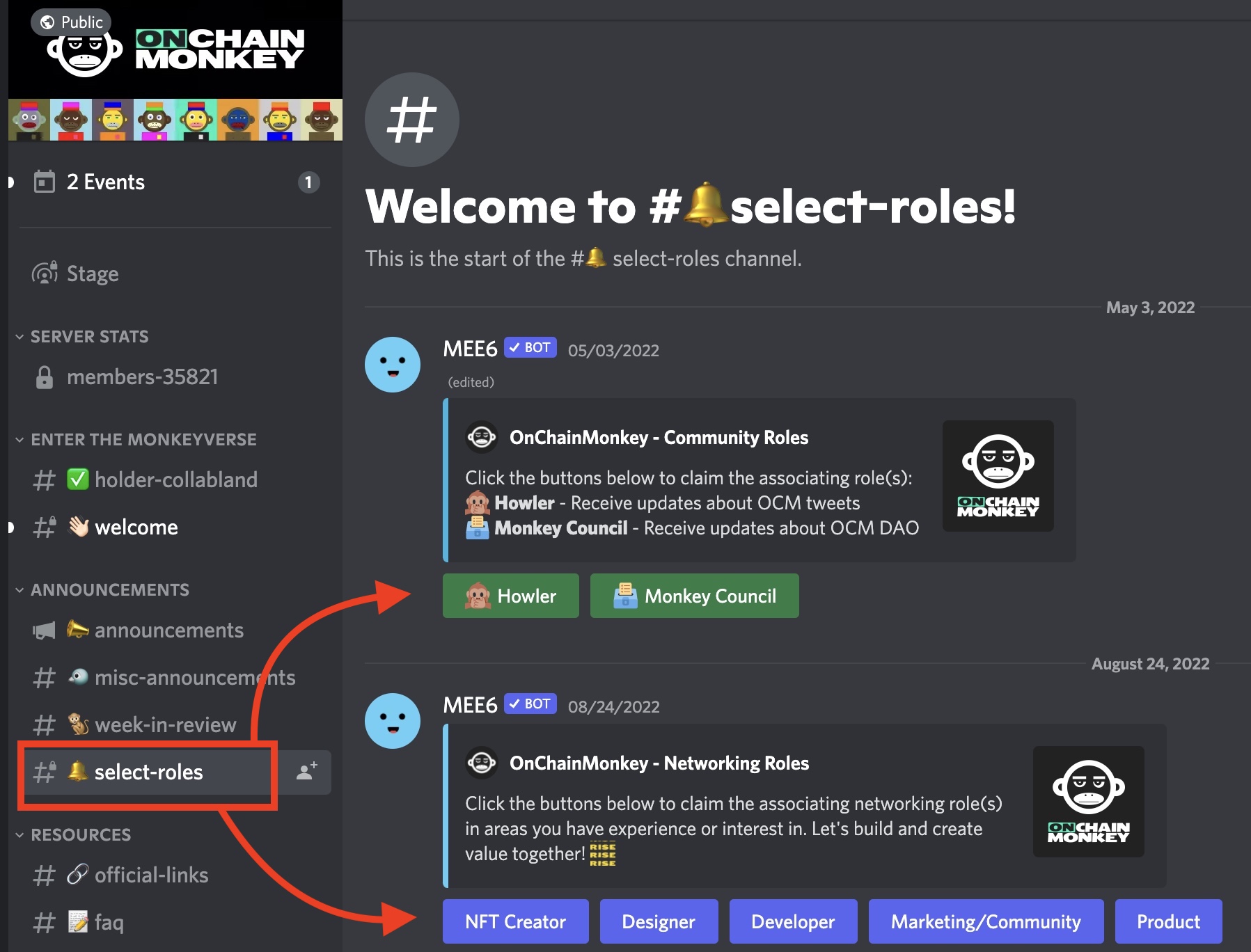The width and height of the screenshot is (1251, 952).
Task: Click the MEE6 username on 05/03/2022 message
Action: 470,349
